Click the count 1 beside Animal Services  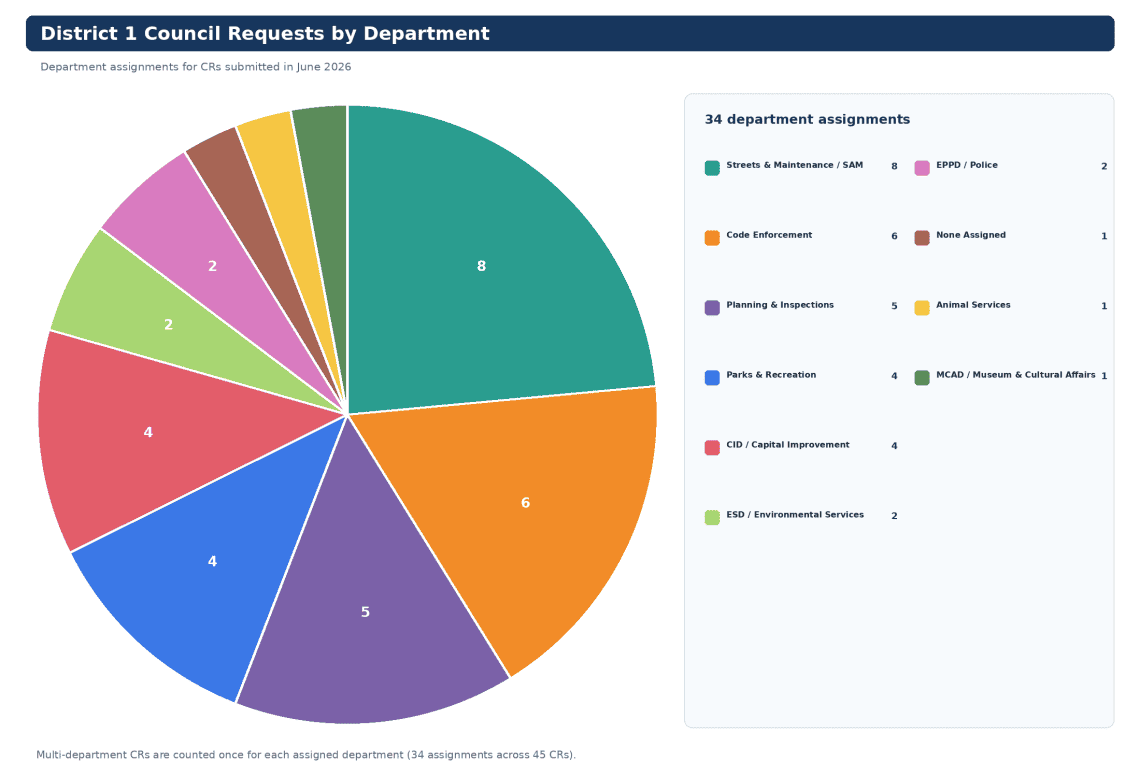[x=1104, y=306]
